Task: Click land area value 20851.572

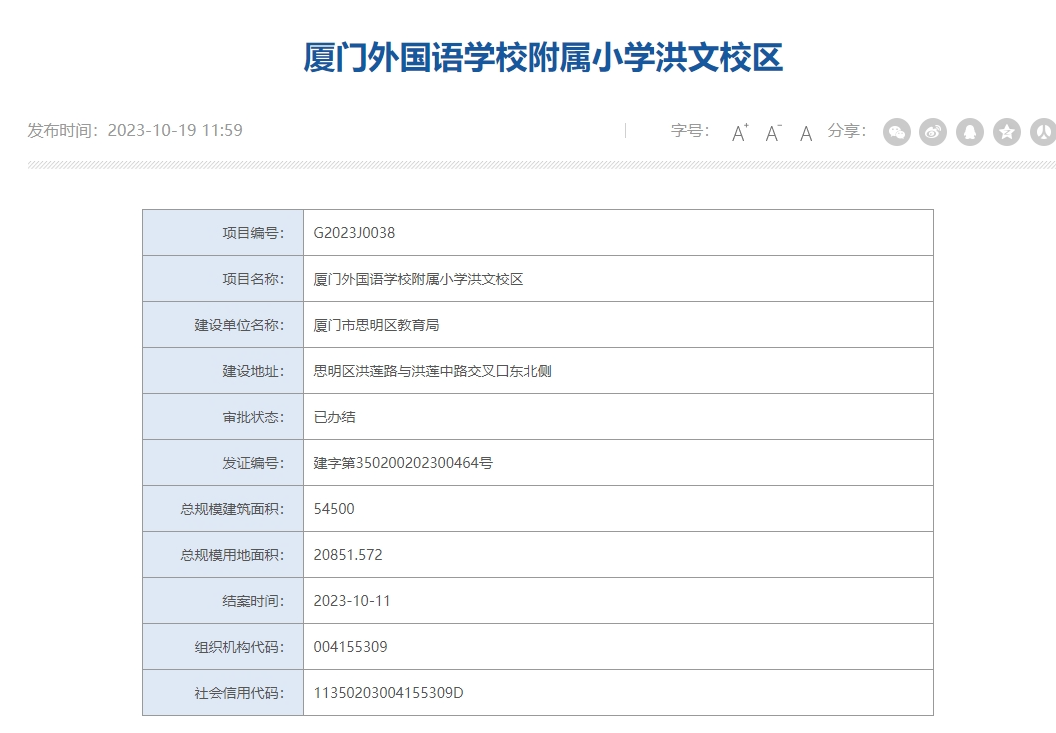Action: (348, 554)
